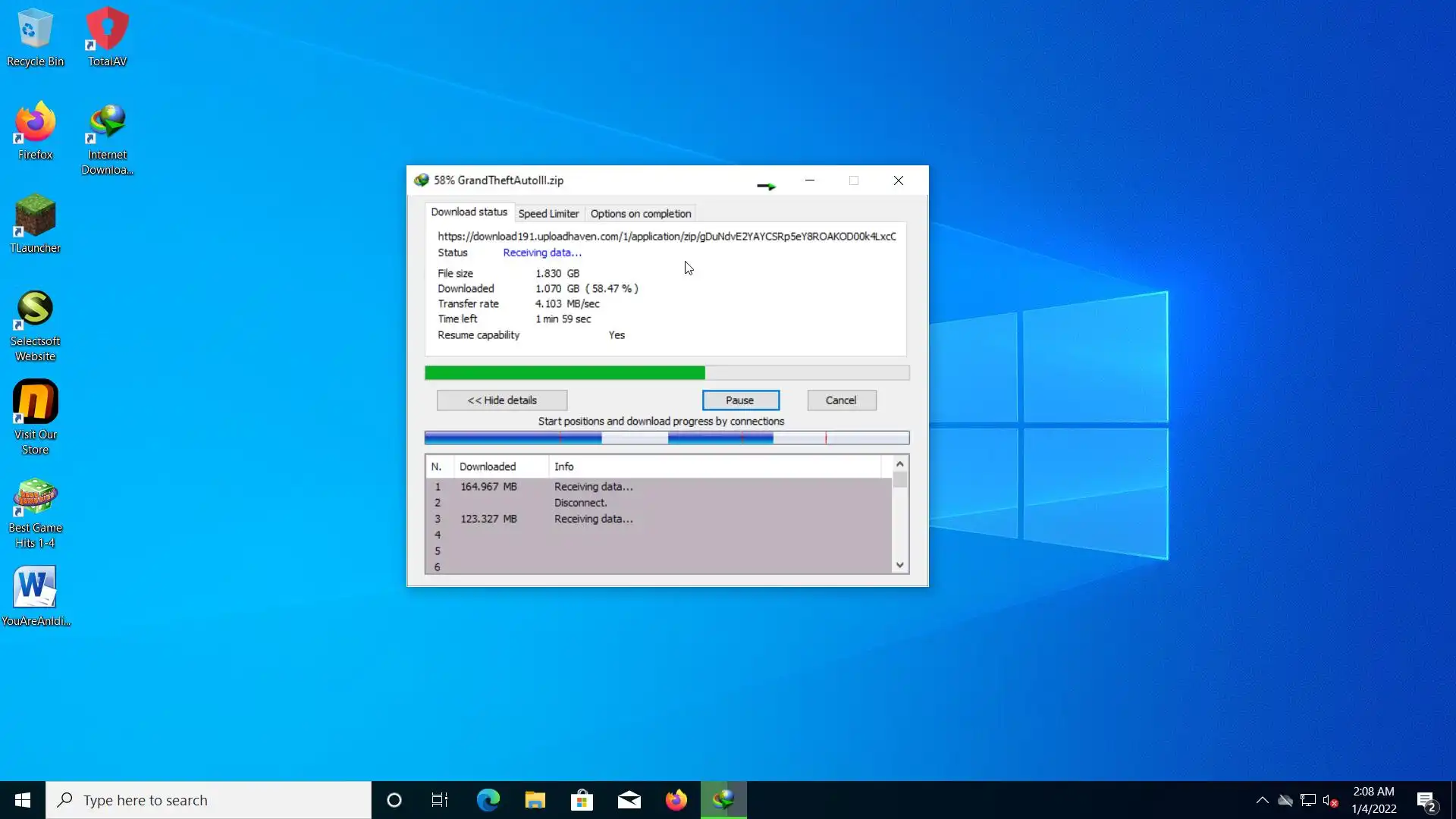Cancel the current download
The width and height of the screenshot is (1456, 819).
coord(841,400)
